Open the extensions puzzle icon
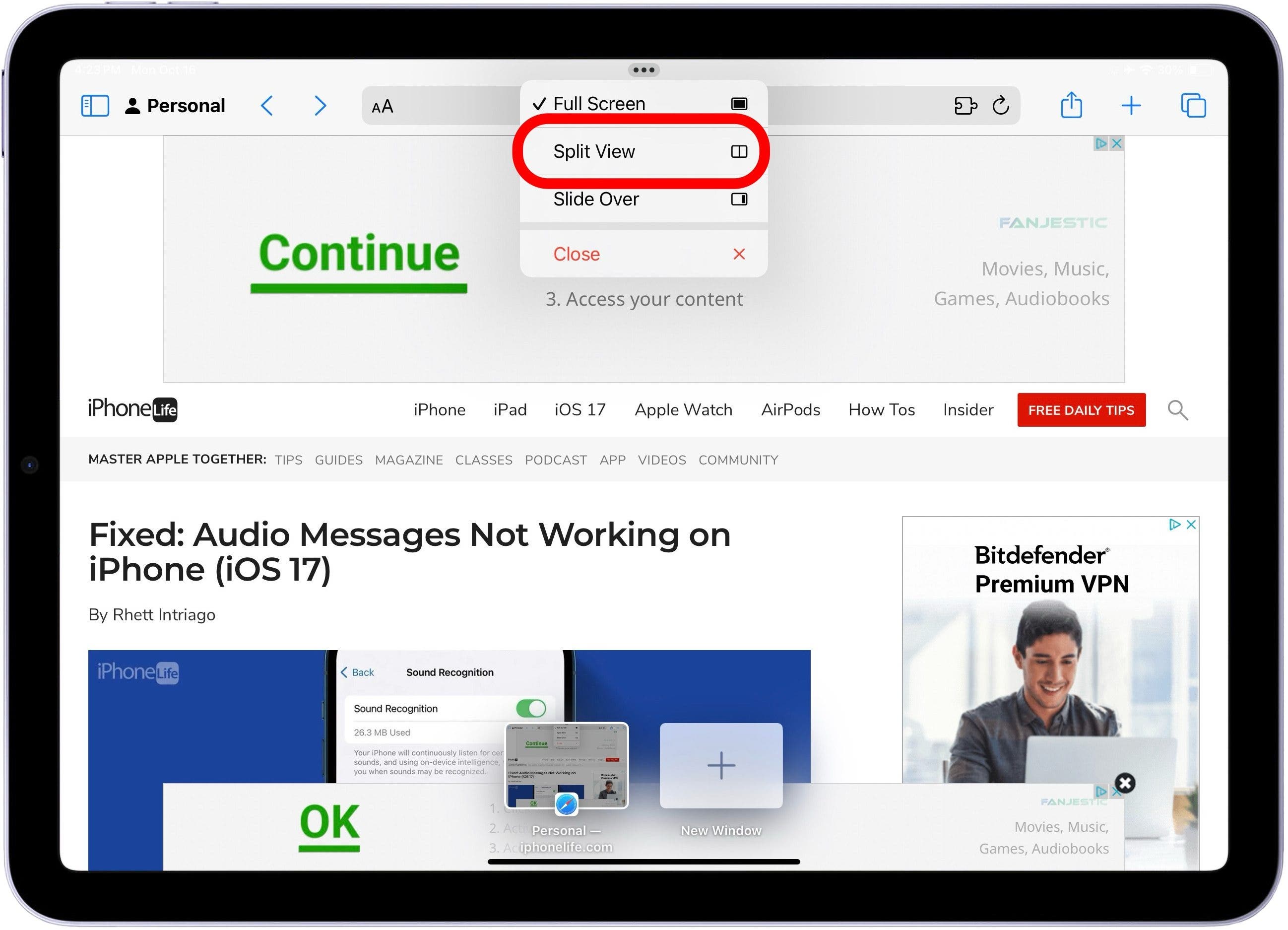 point(965,106)
